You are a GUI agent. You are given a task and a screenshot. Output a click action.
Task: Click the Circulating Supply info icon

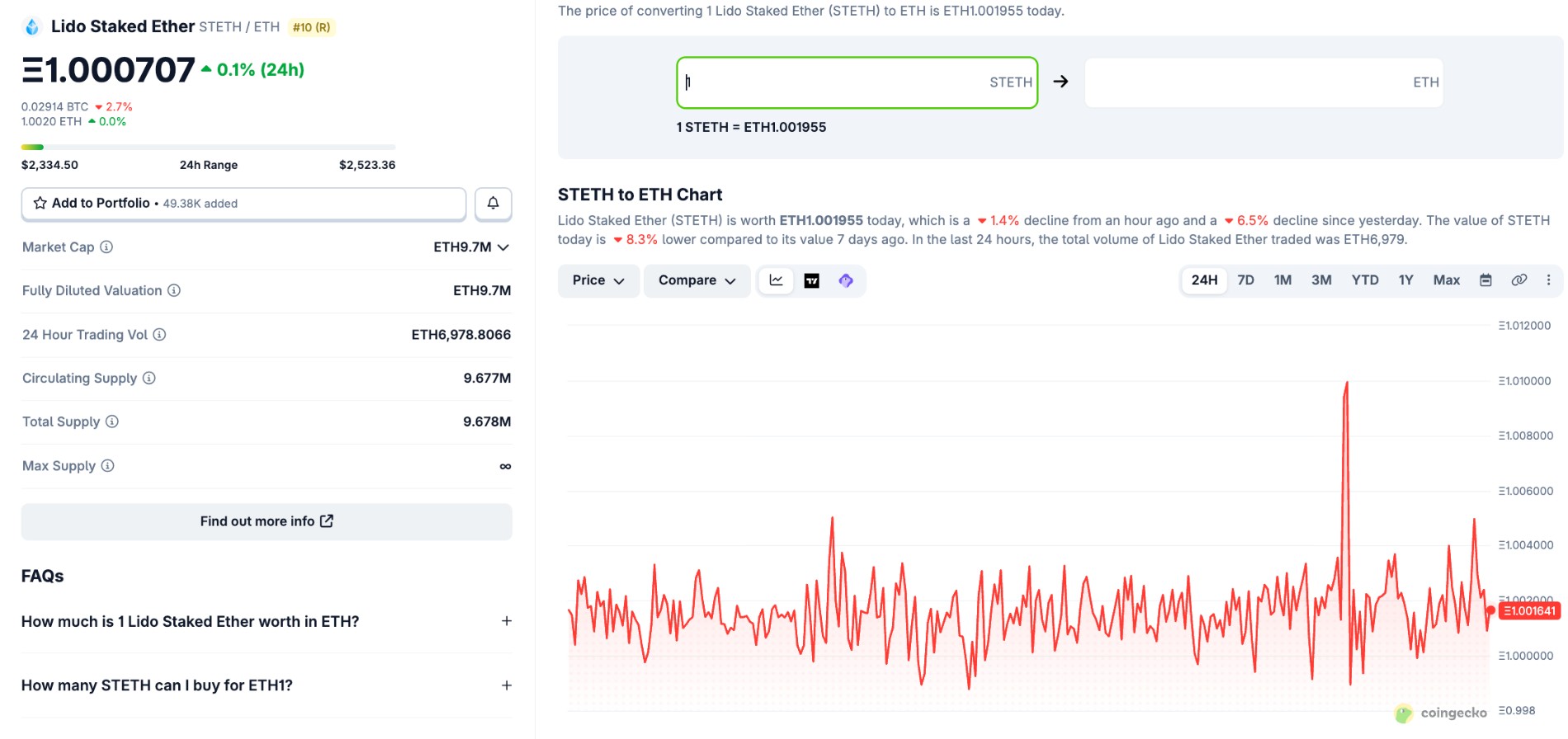149,378
